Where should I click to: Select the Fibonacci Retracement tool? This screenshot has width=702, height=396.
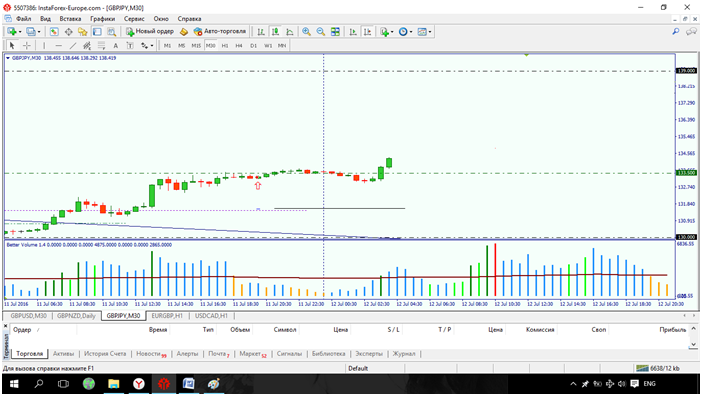point(101,46)
